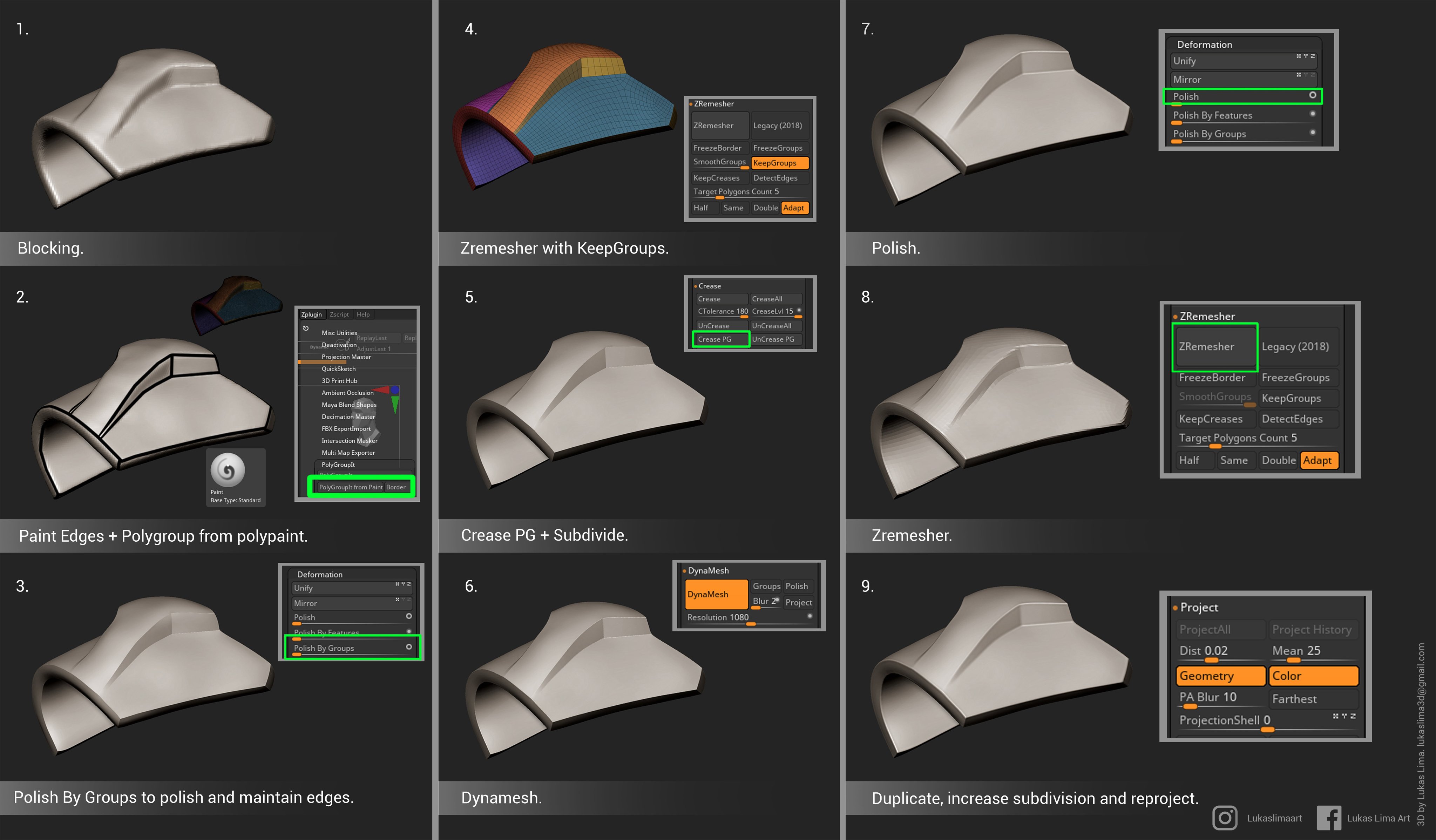Toggle the Geometry option in Project panel
This screenshot has height=840, width=1436.
(x=1220, y=676)
